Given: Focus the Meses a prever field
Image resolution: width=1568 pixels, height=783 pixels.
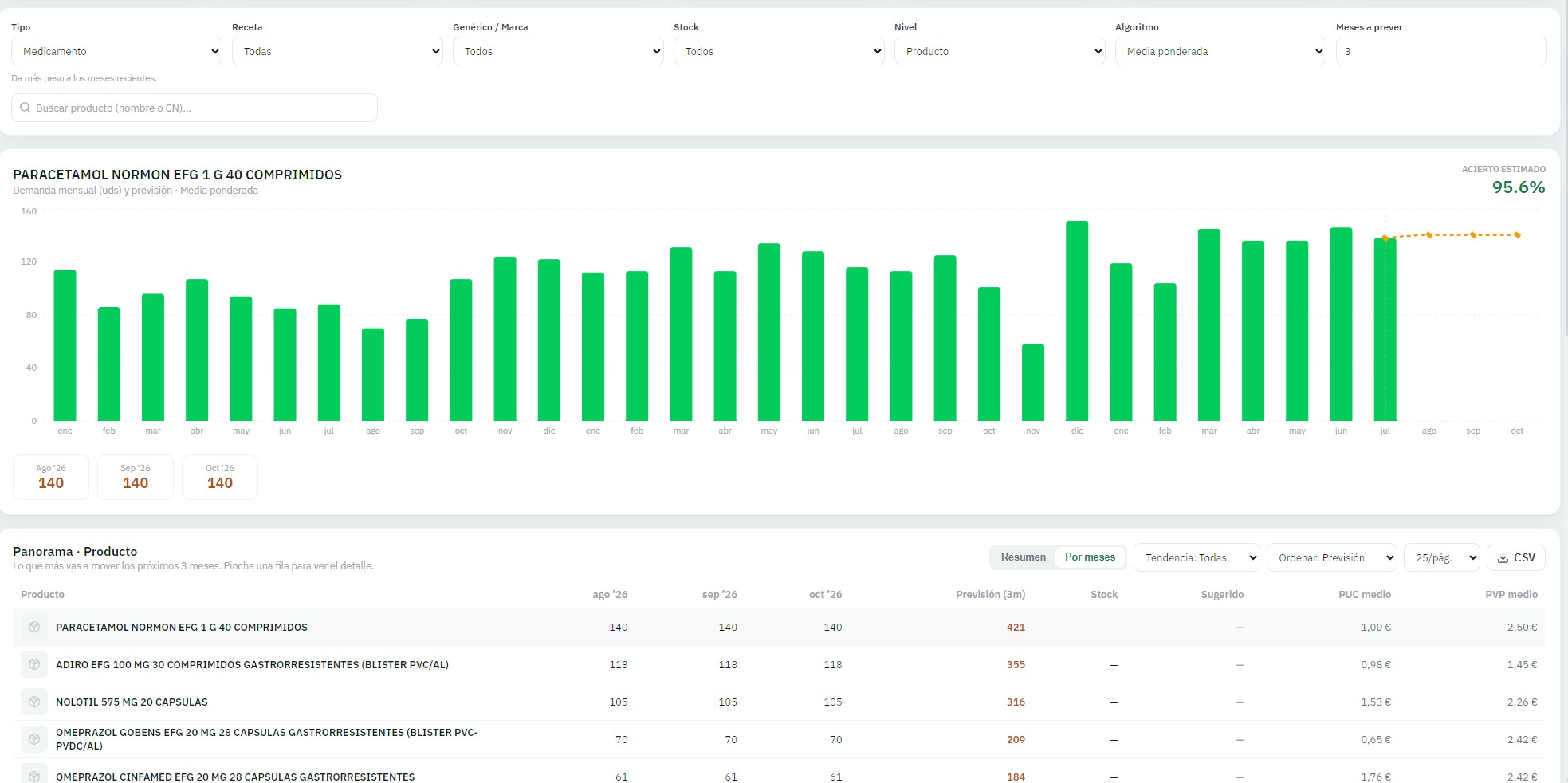Looking at the screenshot, I should 1441,51.
